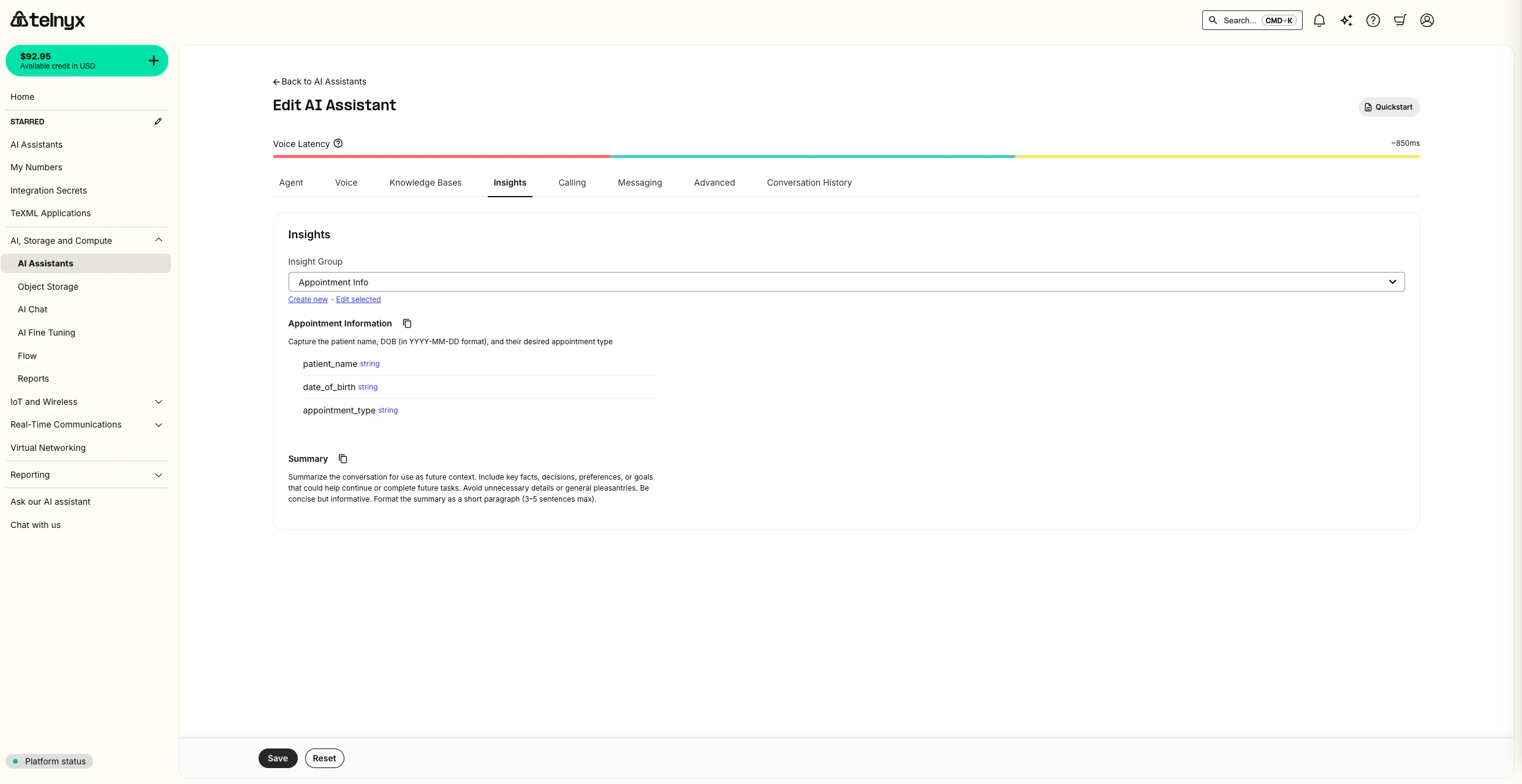Add credit with the plus icon
1522x784 pixels.
tap(153, 61)
